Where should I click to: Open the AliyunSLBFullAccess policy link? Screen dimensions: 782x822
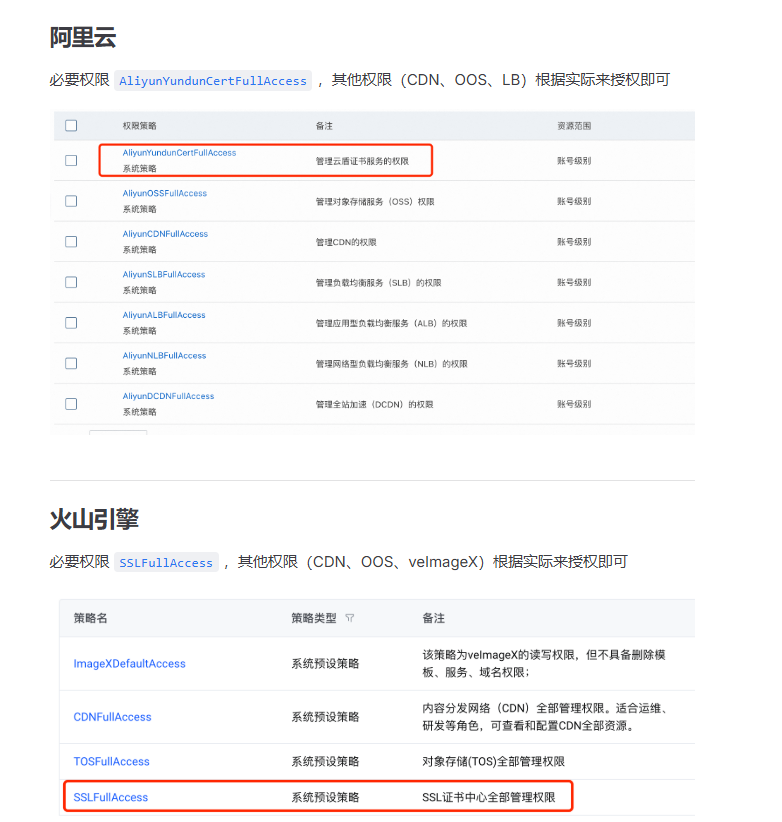[164, 274]
